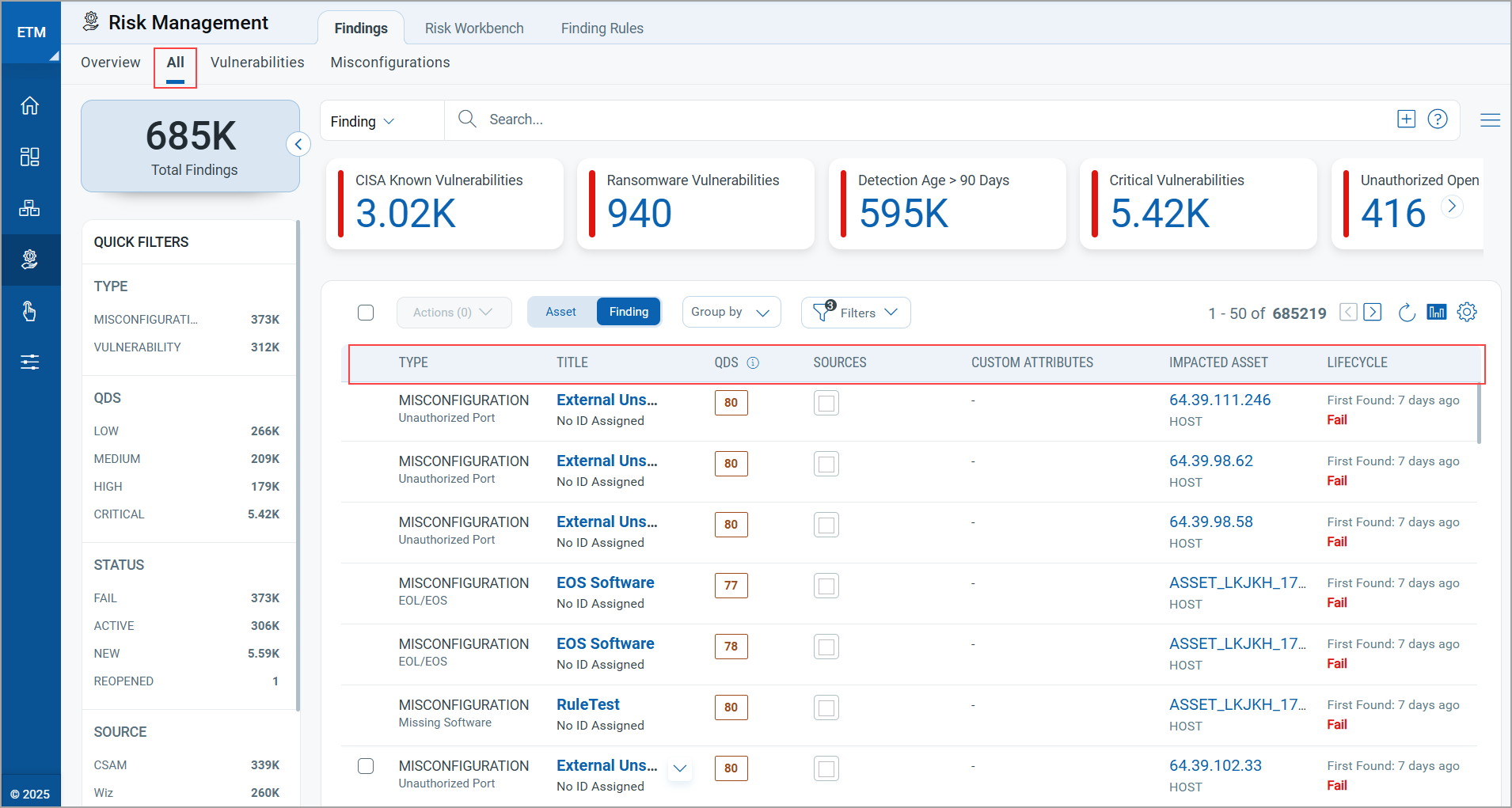1512x808 pixels.
Task: Switch the table to Asset view
Action: (561, 311)
